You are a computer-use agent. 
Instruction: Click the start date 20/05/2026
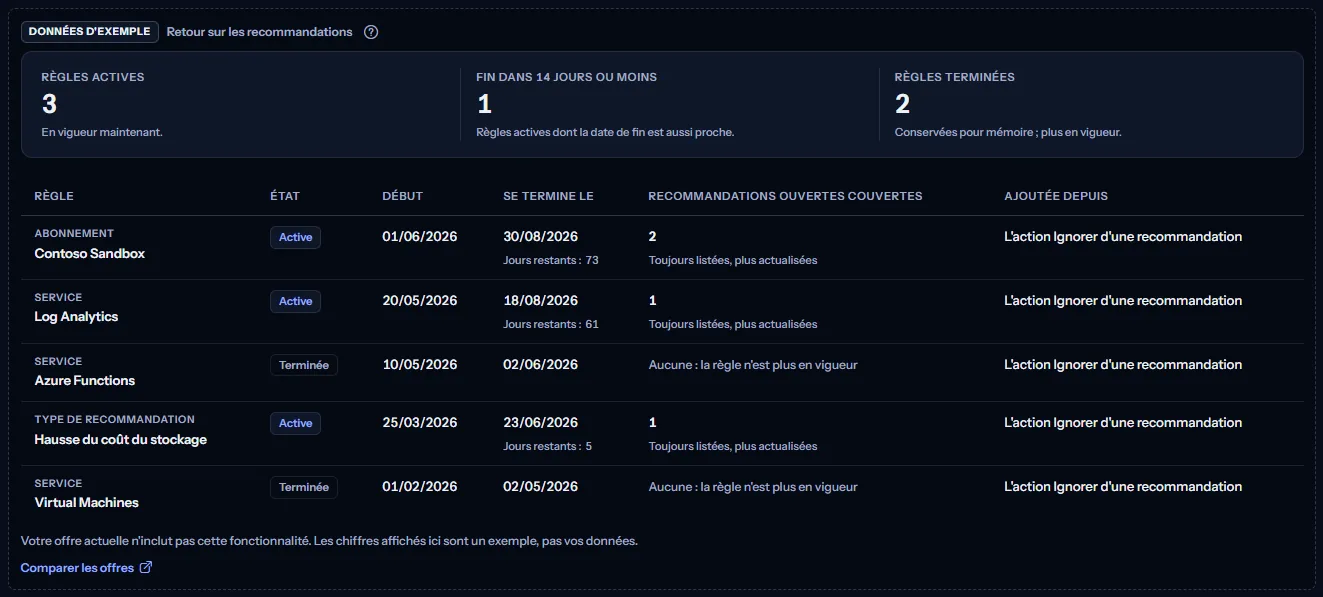tap(420, 301)
